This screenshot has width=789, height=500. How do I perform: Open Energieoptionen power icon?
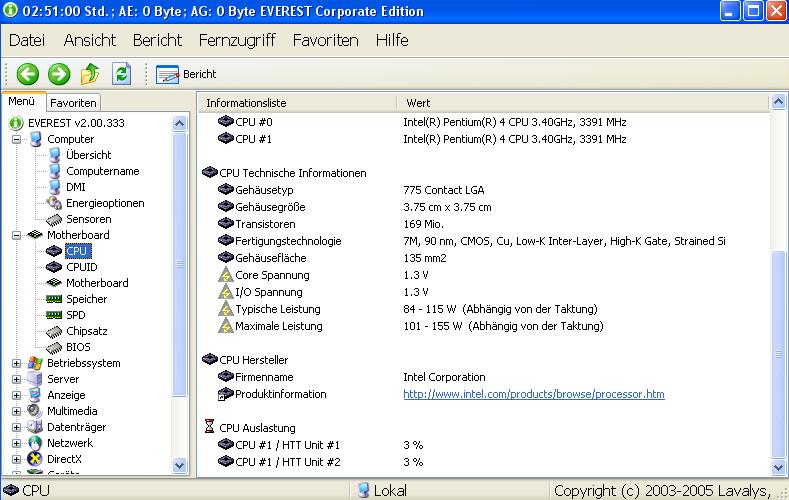[54, 203]
